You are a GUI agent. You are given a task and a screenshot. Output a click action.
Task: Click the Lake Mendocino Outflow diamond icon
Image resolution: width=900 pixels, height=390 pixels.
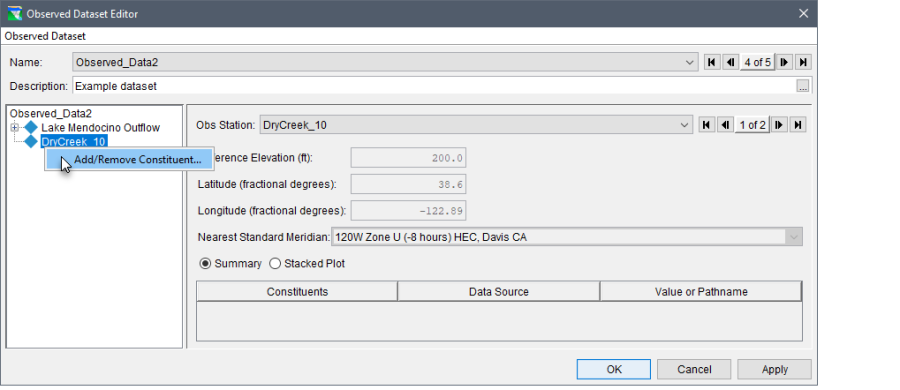coord(31,128)
